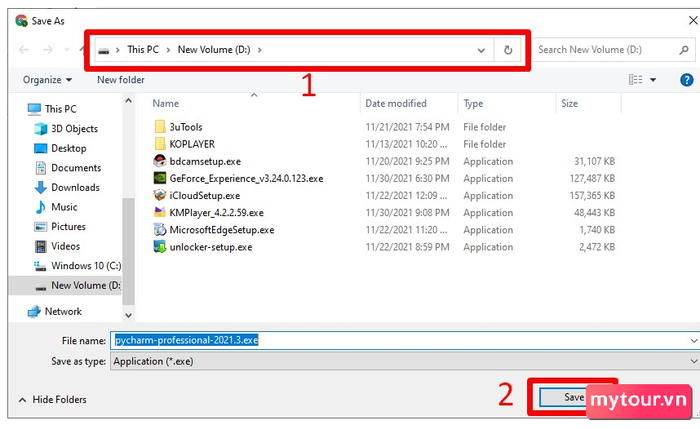This screenshot has height=429, width=700.
Task: Open the address bar history dropdown
Action: click(x=481, y=50)
